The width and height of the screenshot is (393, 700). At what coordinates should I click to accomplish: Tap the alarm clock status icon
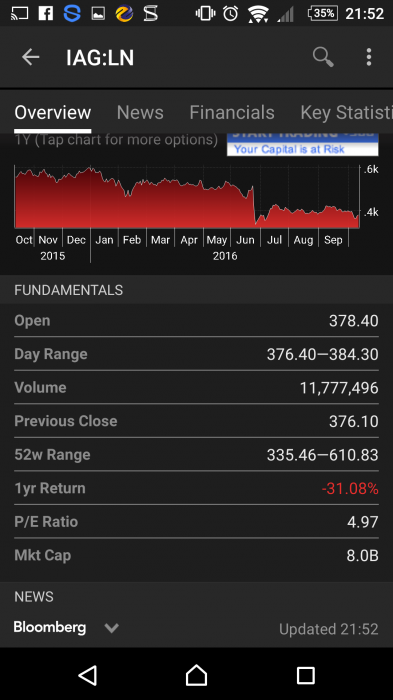230,14
